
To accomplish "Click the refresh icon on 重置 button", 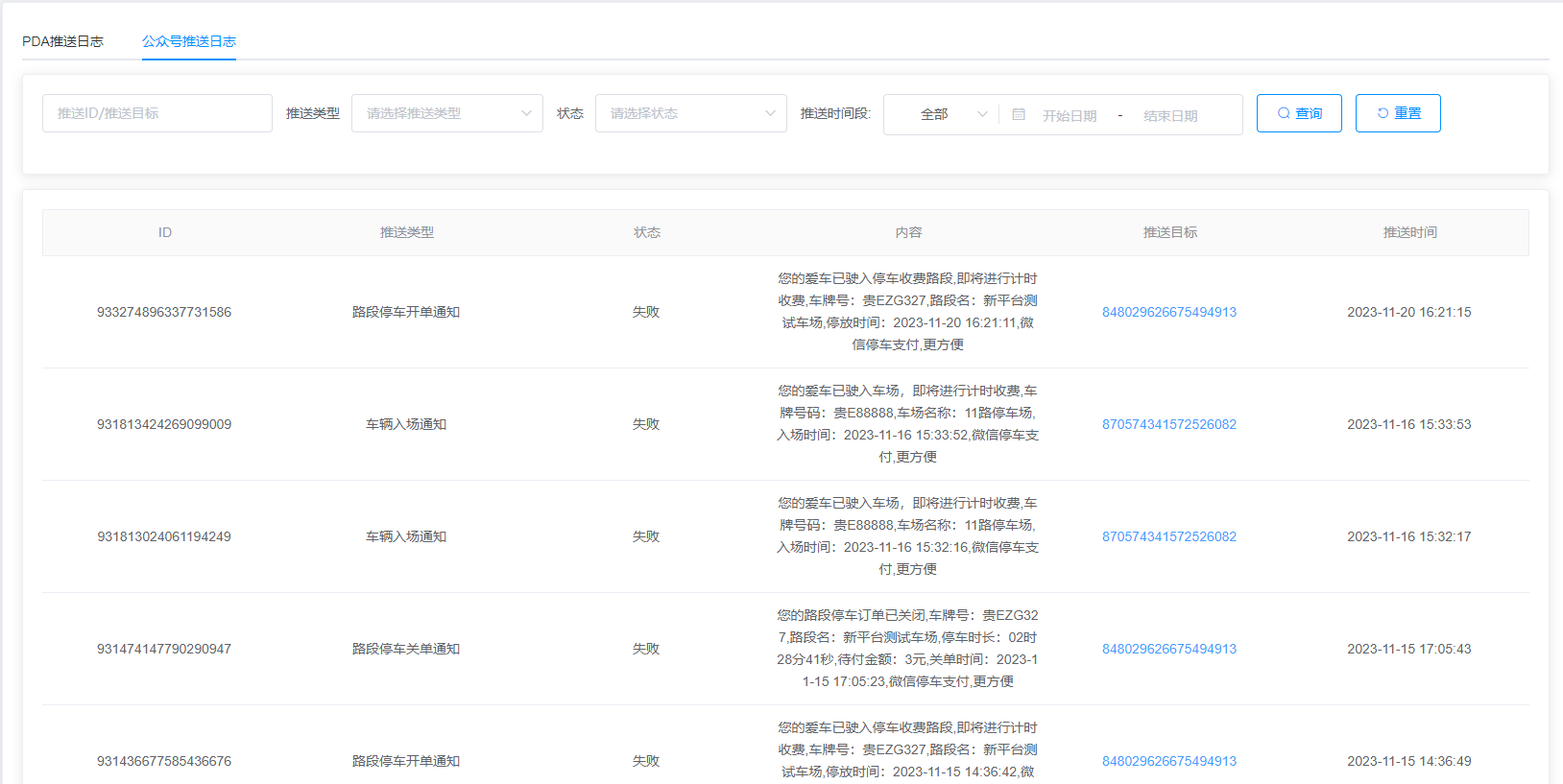I will click(x=1383, y=113).
